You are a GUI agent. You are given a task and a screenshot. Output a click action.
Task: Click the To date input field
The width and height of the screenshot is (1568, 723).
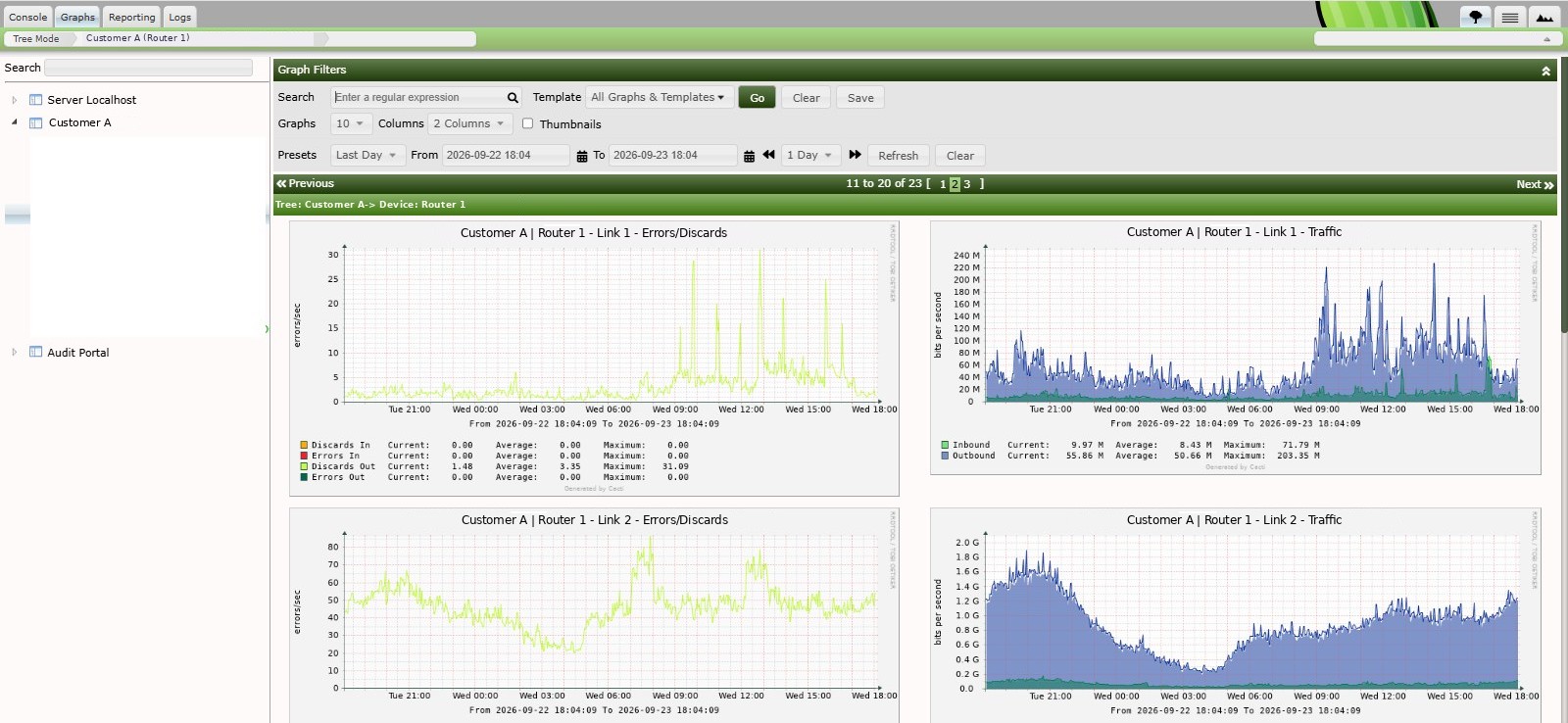[x=672, y=155]
